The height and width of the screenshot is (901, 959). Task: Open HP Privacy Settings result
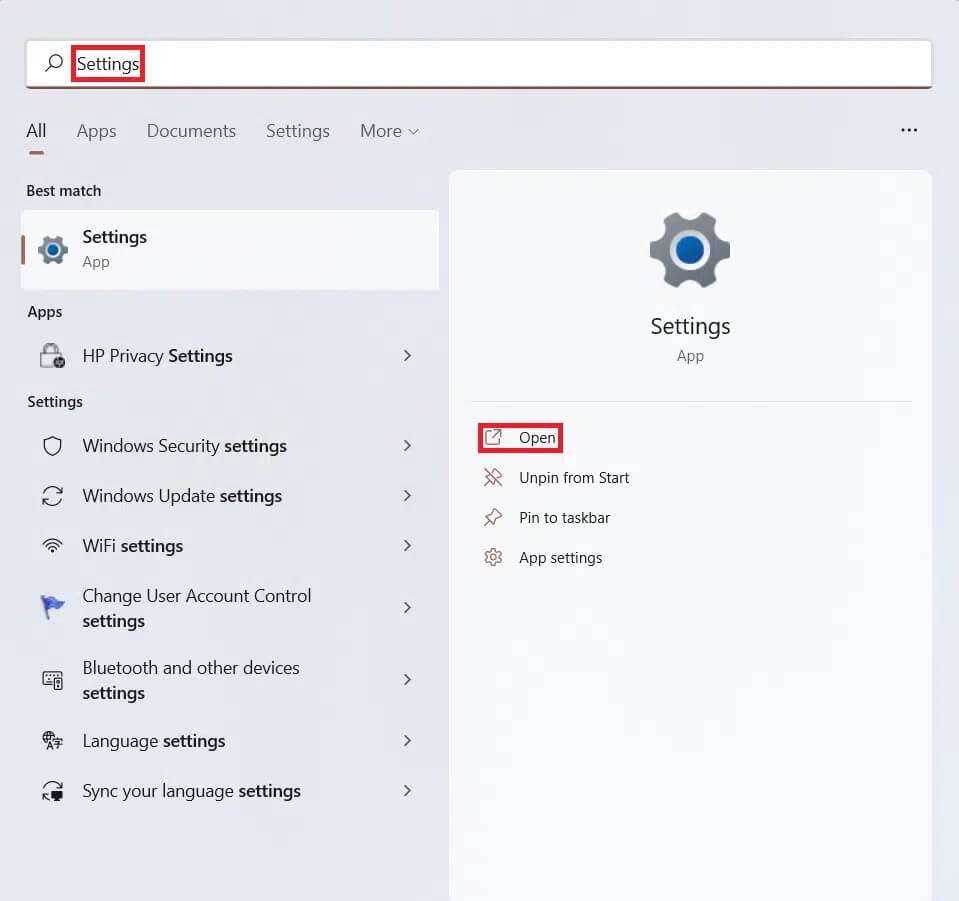click(x=230, y=355)
